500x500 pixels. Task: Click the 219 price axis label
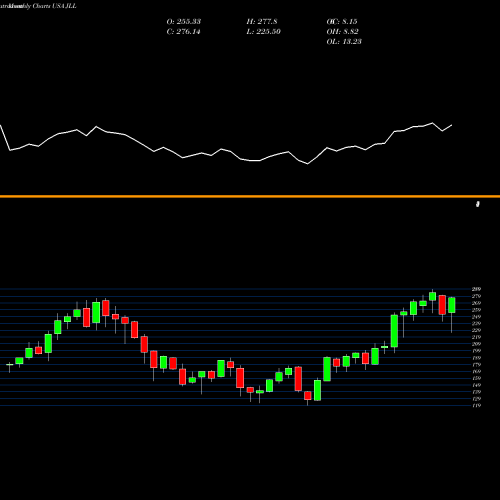coord(476,337)
